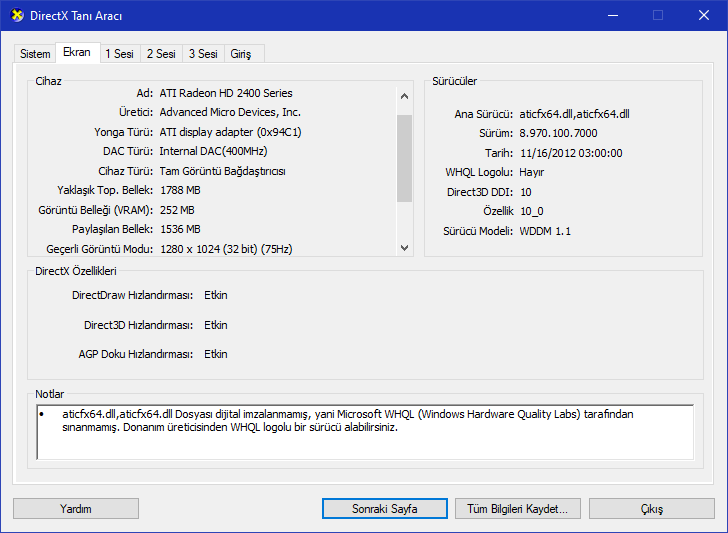The height and width of the screenshot is (533, 728).
Task: Click the Cihaz list scroll down arrow
Action: point(404,247)
